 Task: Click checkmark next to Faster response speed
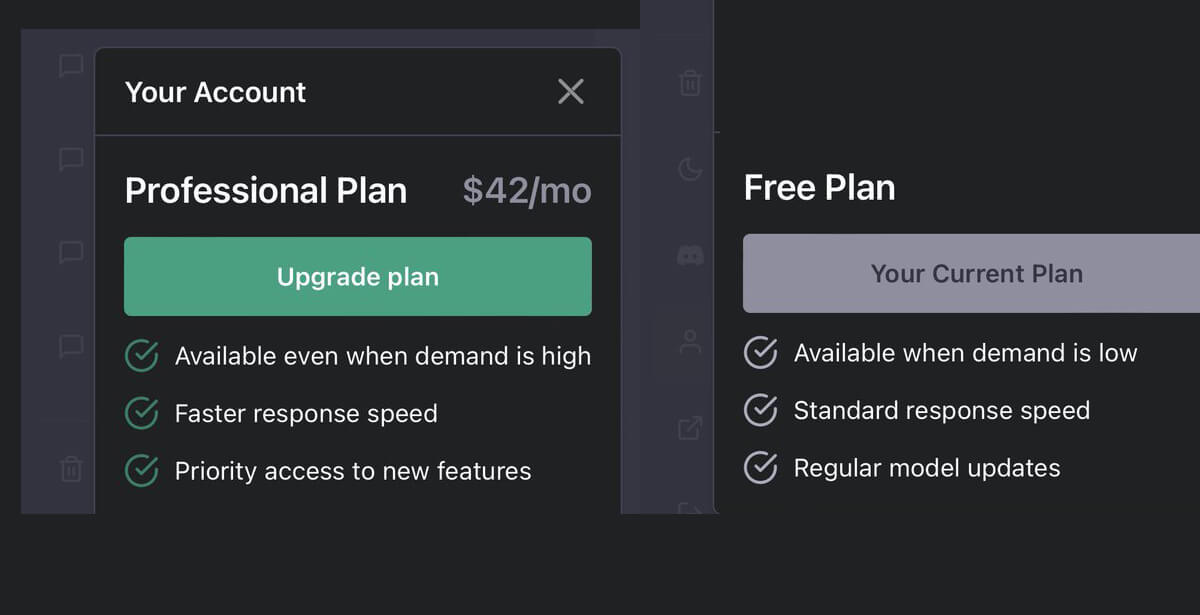click(141, 413)
